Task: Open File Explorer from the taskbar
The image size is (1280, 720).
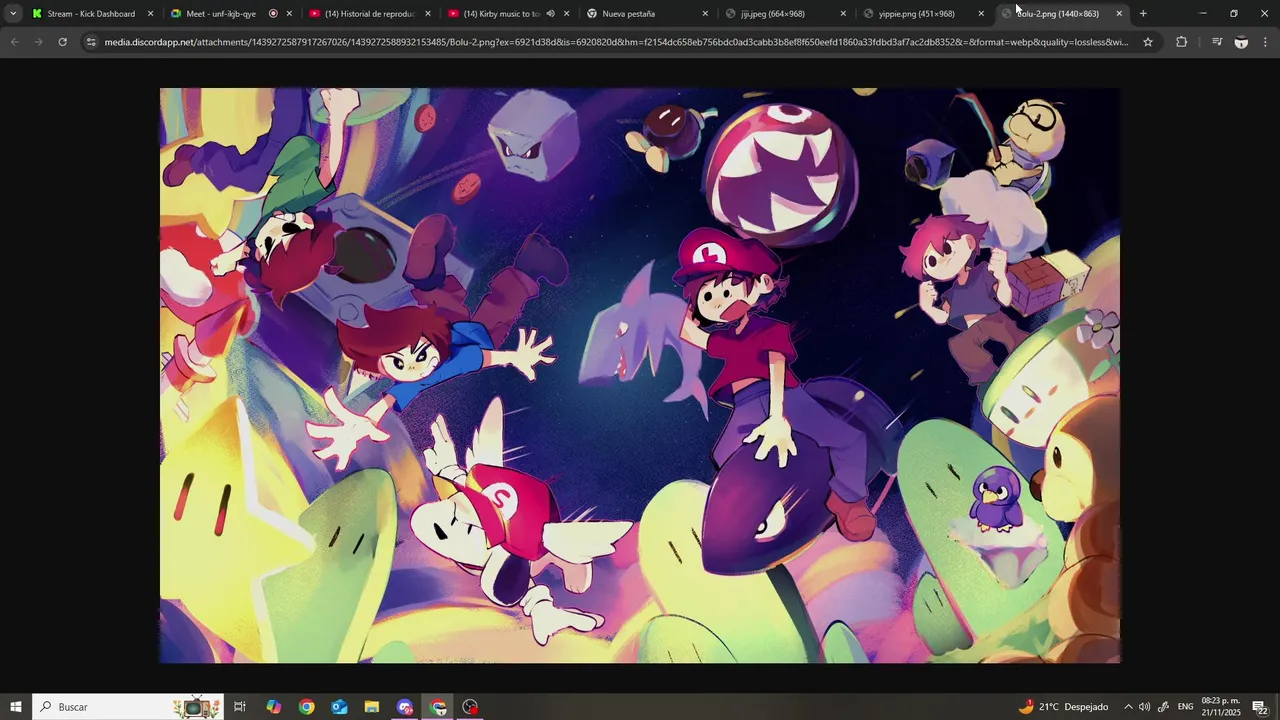Action: [372, 707]
